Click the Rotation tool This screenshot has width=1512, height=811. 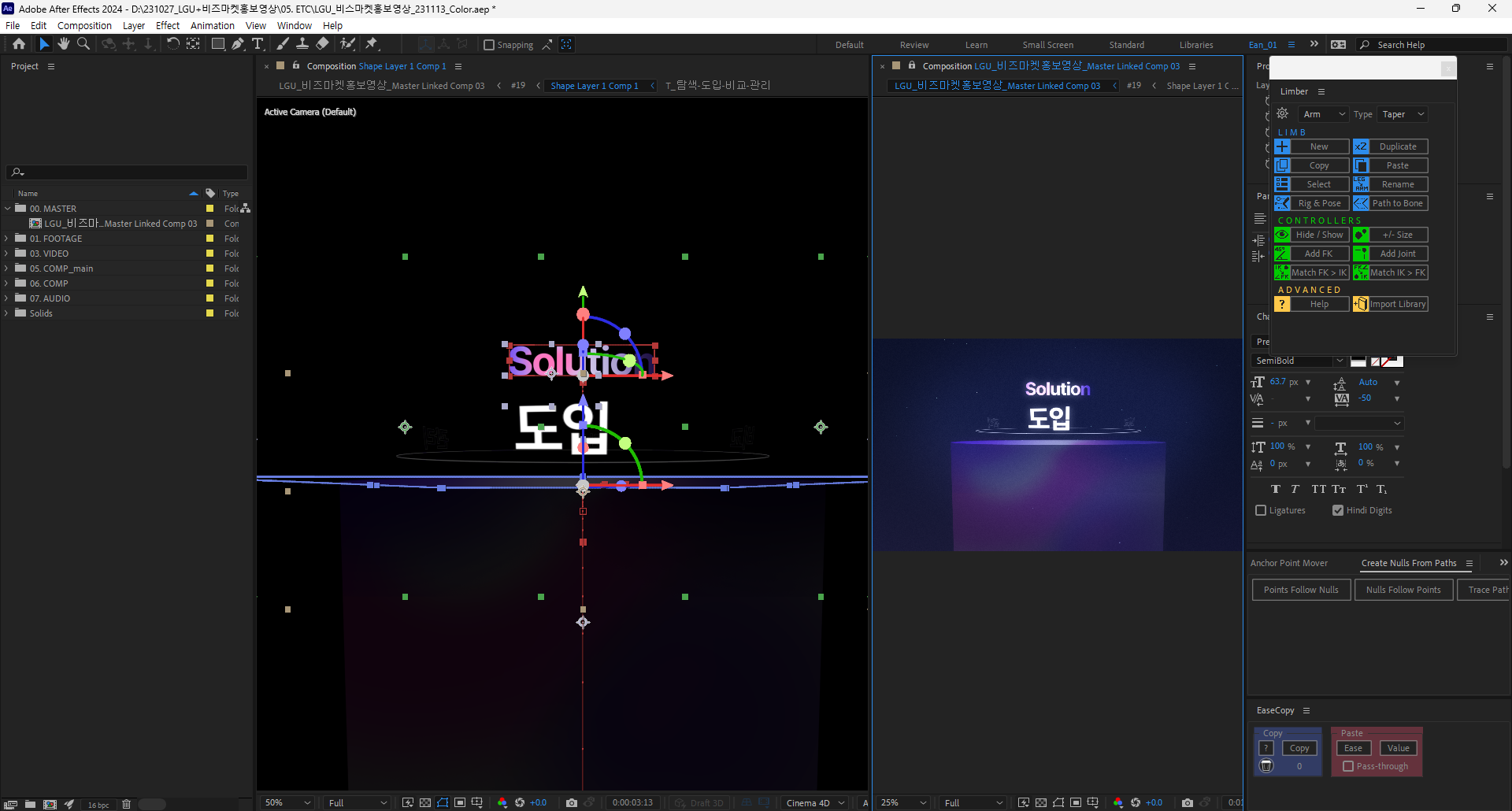pos(173,44)
